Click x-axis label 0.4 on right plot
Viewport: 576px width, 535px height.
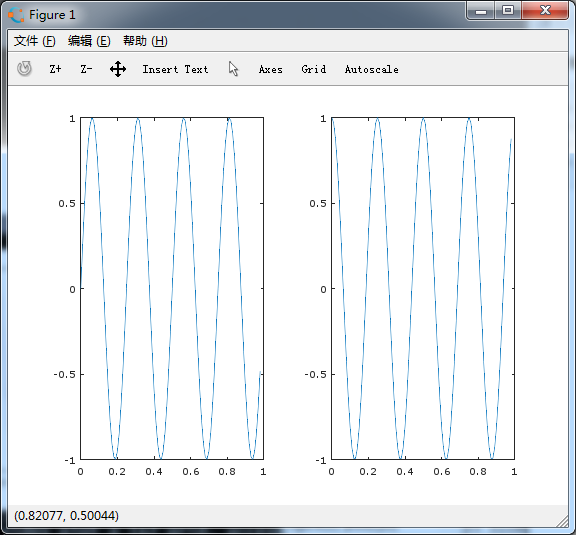[405, 471]
